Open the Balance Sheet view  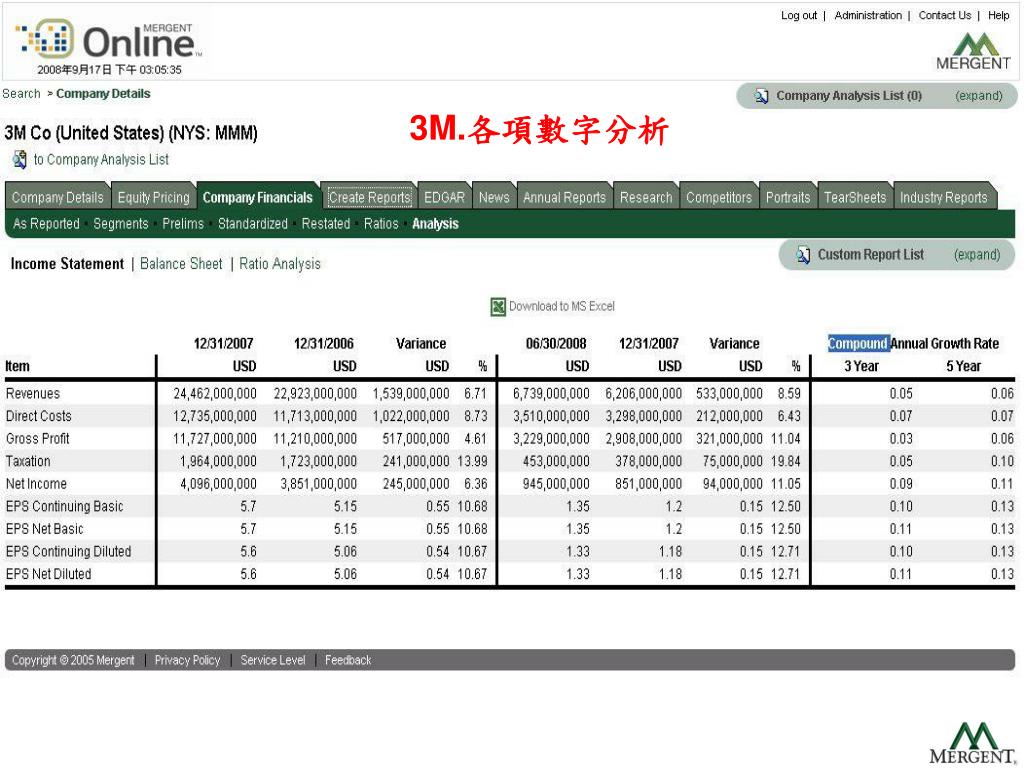click(181, 264)
